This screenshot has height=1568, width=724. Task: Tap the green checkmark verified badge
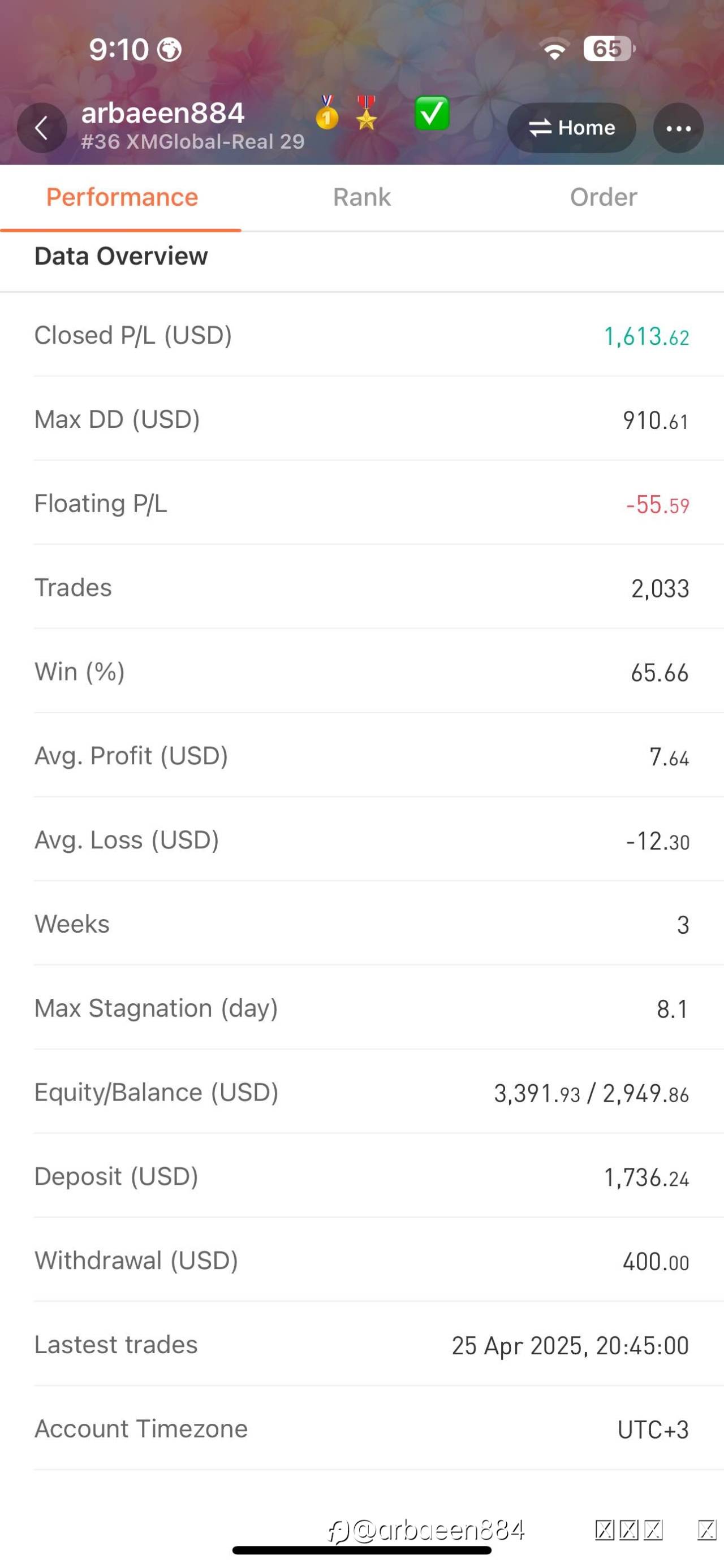pos(432,114)
